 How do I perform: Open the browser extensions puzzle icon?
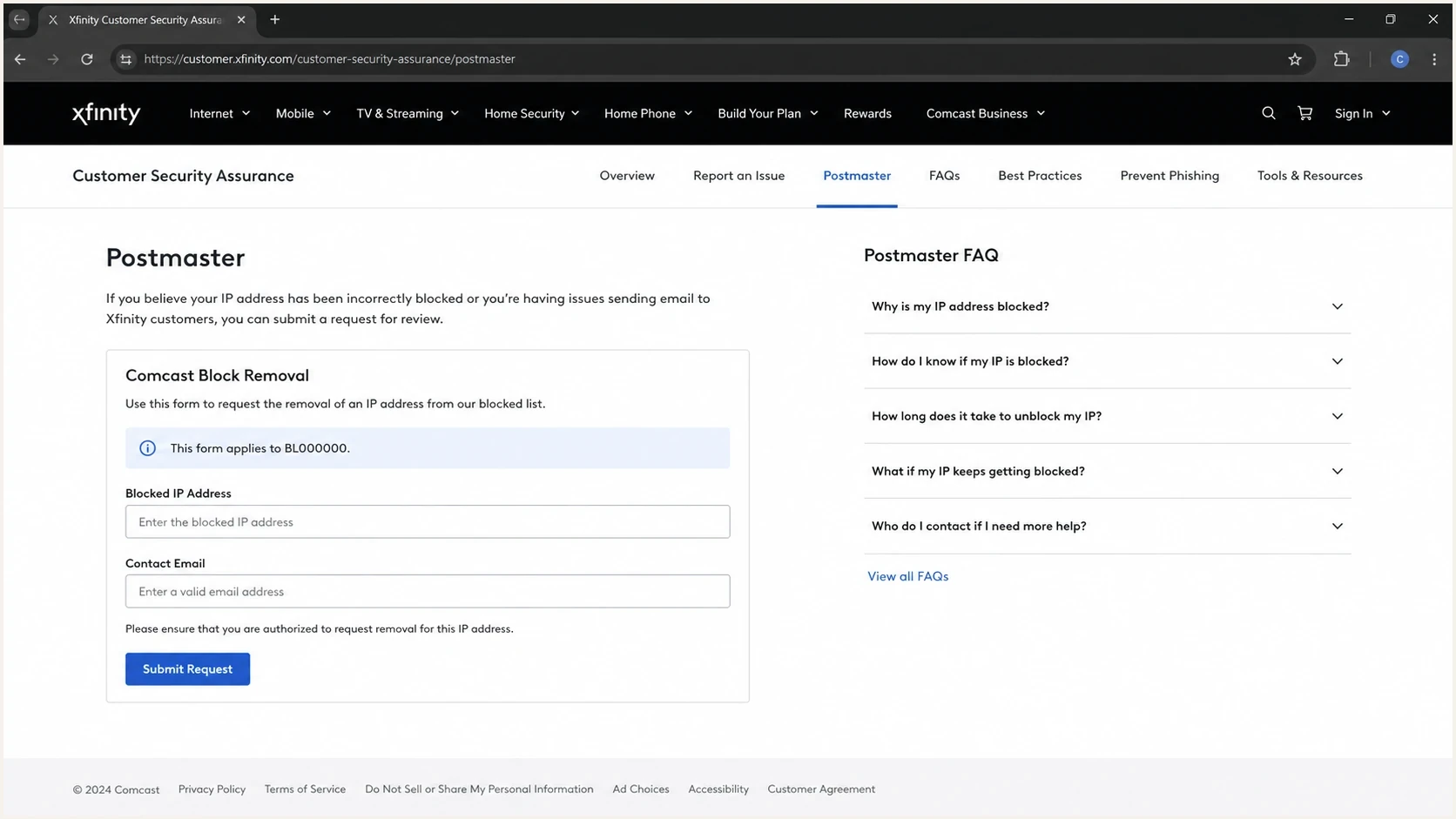click(x=1341, y=59)
